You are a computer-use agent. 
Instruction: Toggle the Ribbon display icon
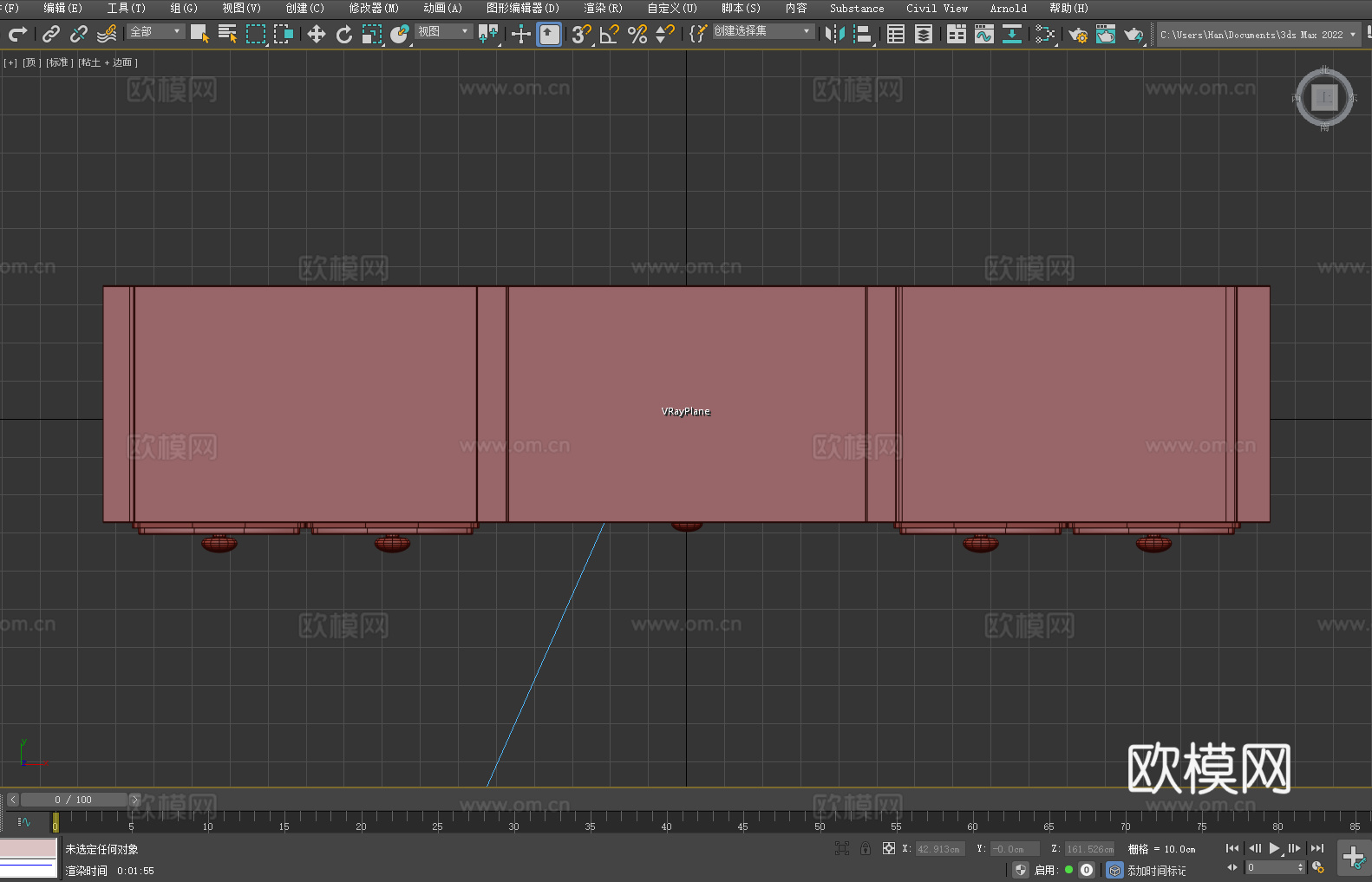click(957, 34)
